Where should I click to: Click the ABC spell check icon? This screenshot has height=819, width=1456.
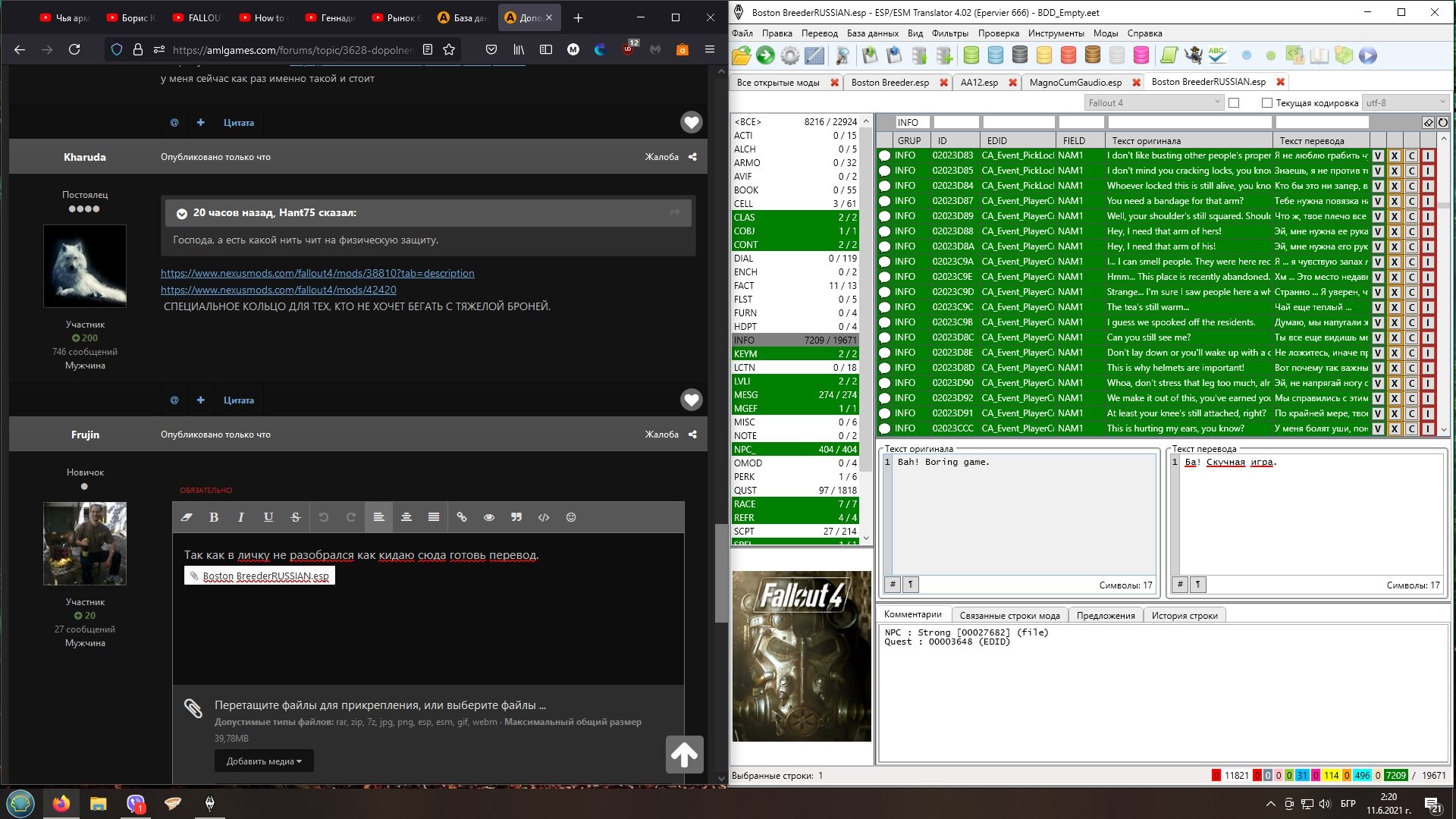point(1217,55)
